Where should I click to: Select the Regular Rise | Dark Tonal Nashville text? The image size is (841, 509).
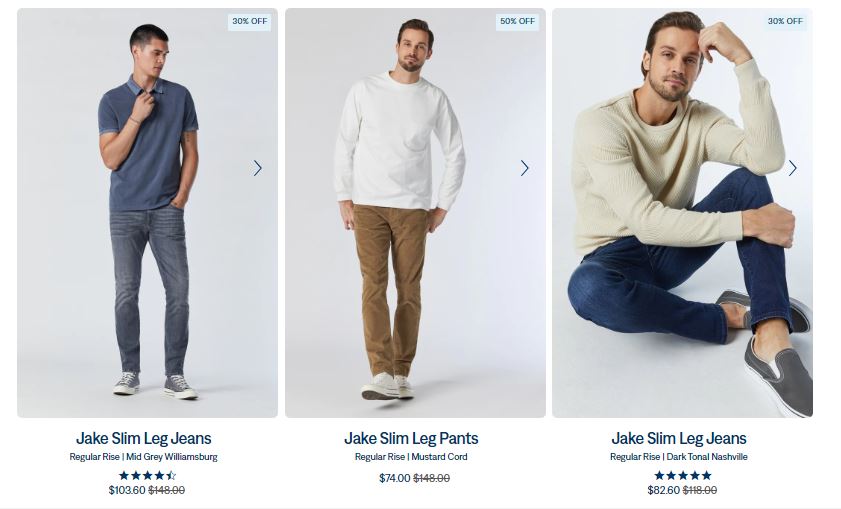pyautogui.click(x=678, y=457)
